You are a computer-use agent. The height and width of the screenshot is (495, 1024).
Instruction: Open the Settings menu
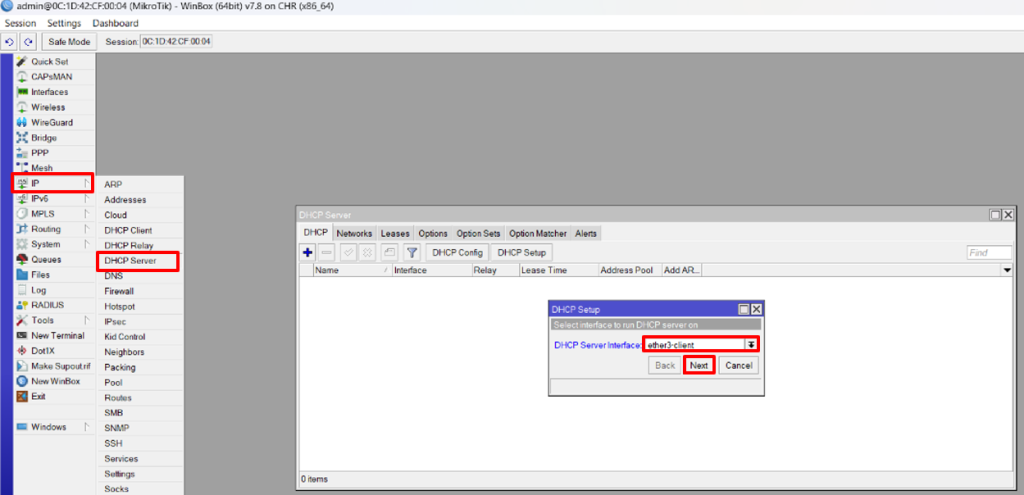[64, 23]
